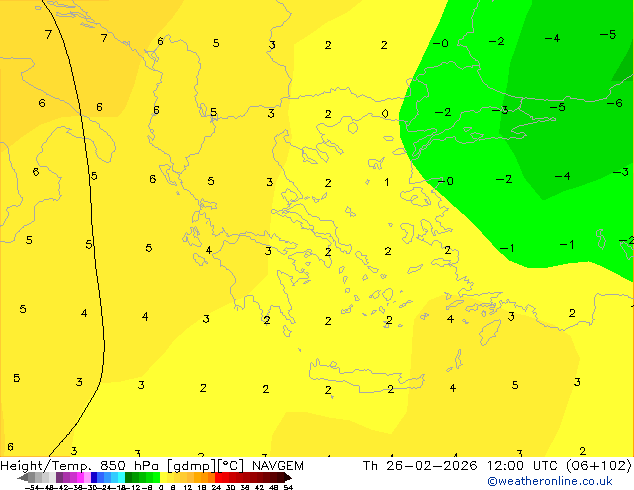Image resolution: width=634 pixels, height=490 pixels.
Task: Select the NAVGEM model label
Action: (x=278, y=466)
